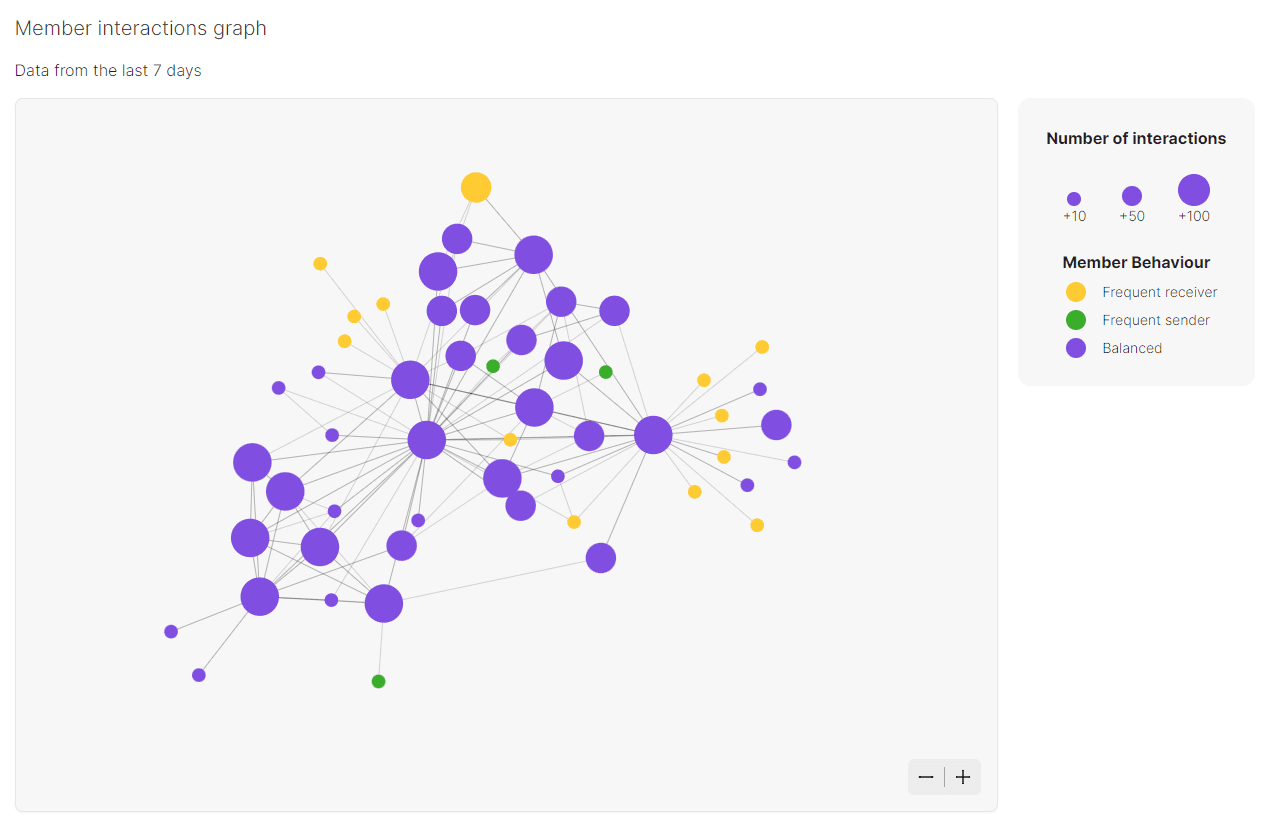This screenshot has width=1273, height=824.
Task: Click the Member interactions graph heading
Action: point(141,28)
